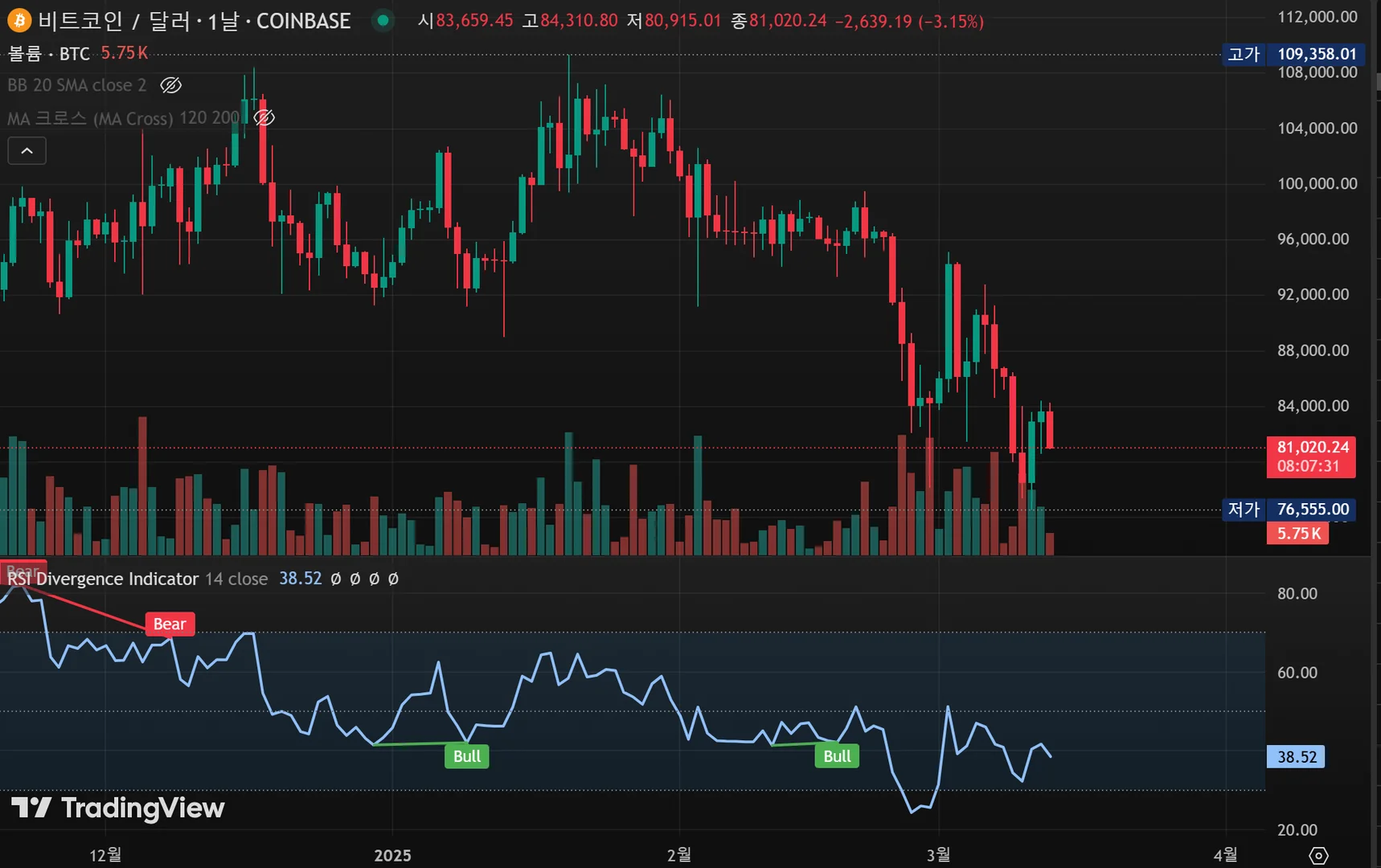Click the close price 81,020.24 in header
The width and height of the screenshot is (1381, 868).
pyautogui.click(x=788, y=21)
